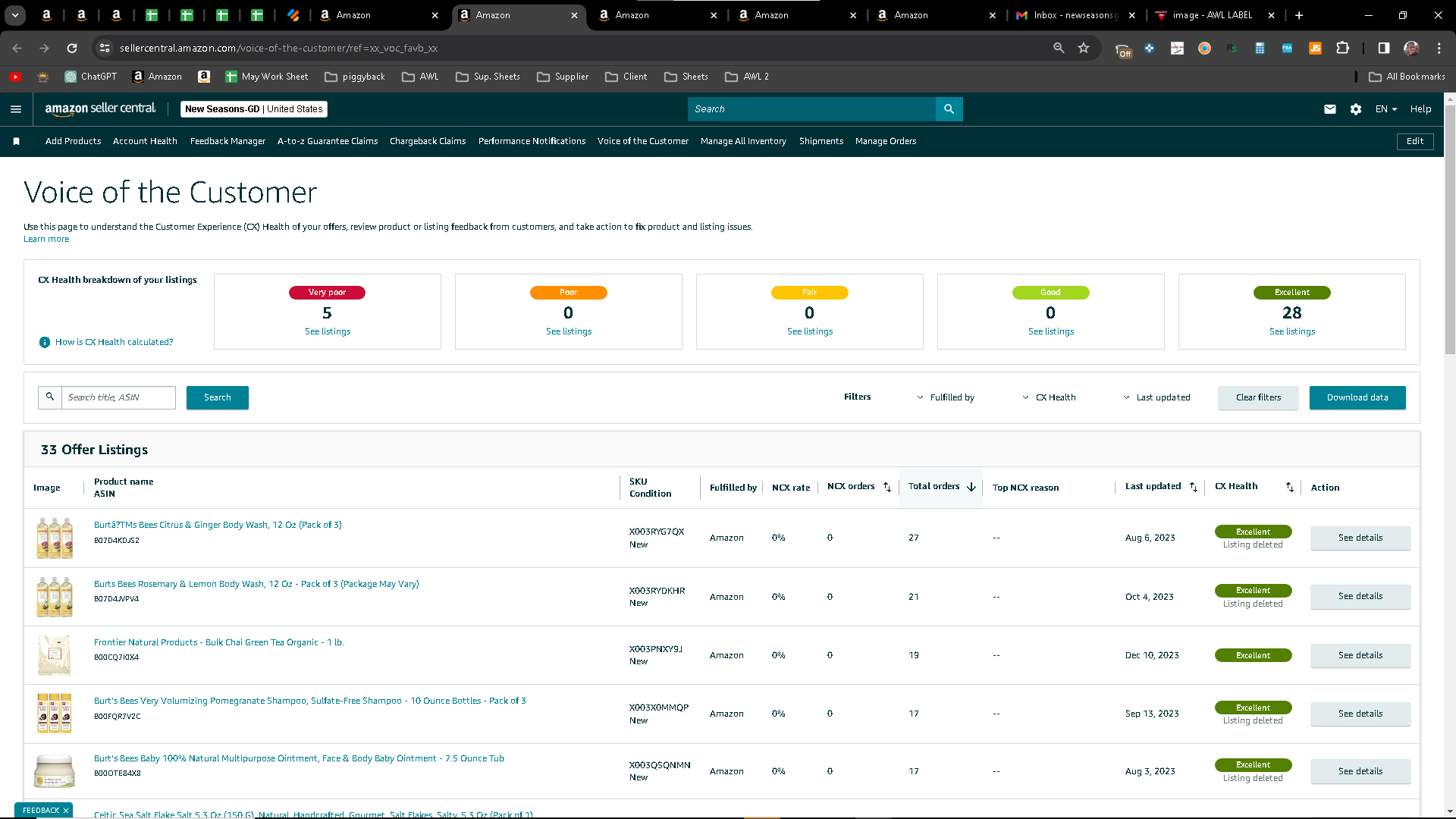This screenshot has height=819, width=1456.
Task: Open the Seller Central hamburger menu
Action: pyautogui.click(x=16, y=109)
